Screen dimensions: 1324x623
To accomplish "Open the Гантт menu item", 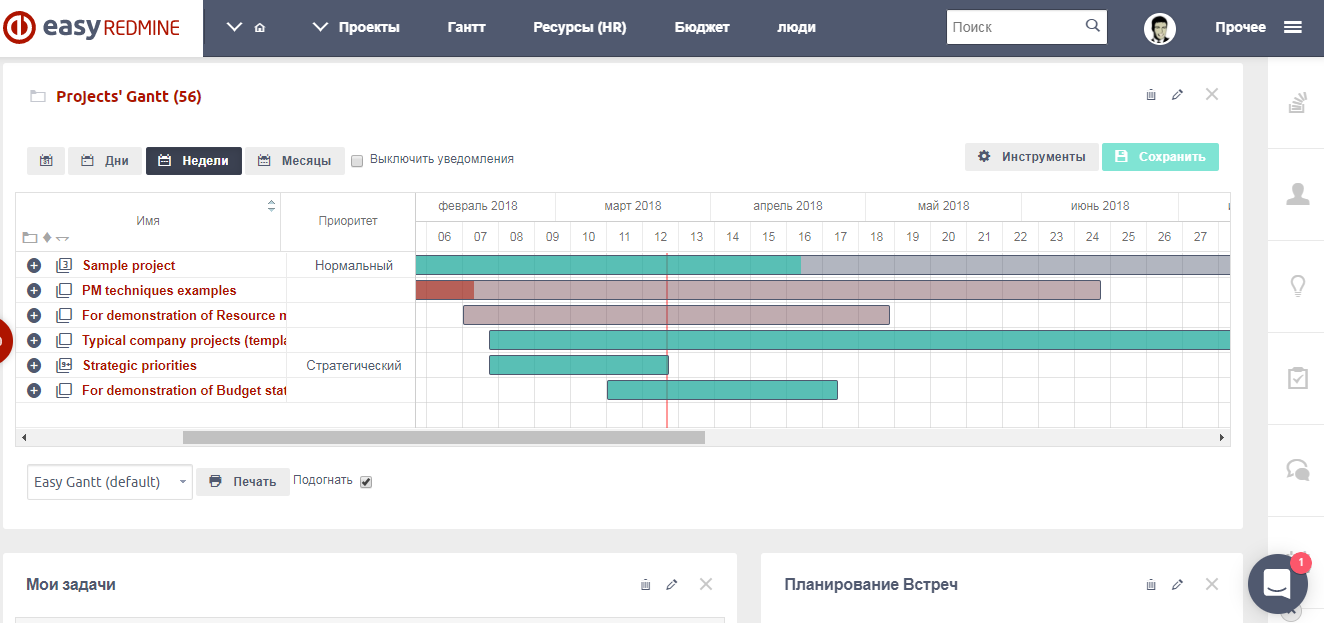I will [466, 28].
